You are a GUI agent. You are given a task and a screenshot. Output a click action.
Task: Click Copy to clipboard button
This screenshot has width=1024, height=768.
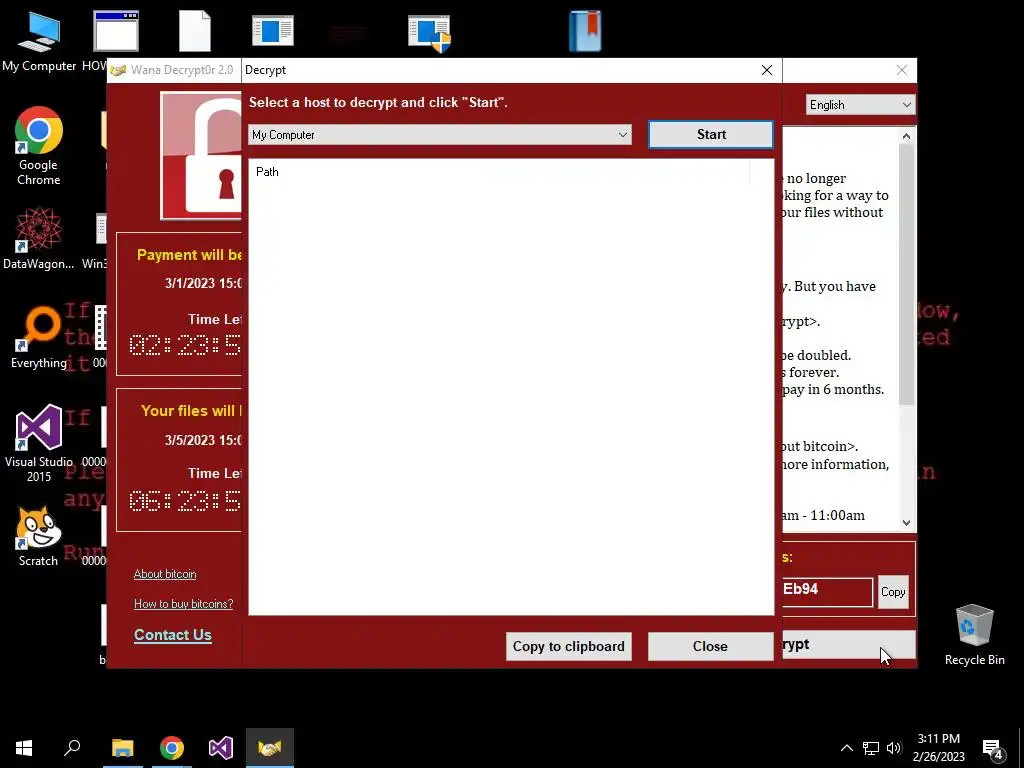click(568, 647)
